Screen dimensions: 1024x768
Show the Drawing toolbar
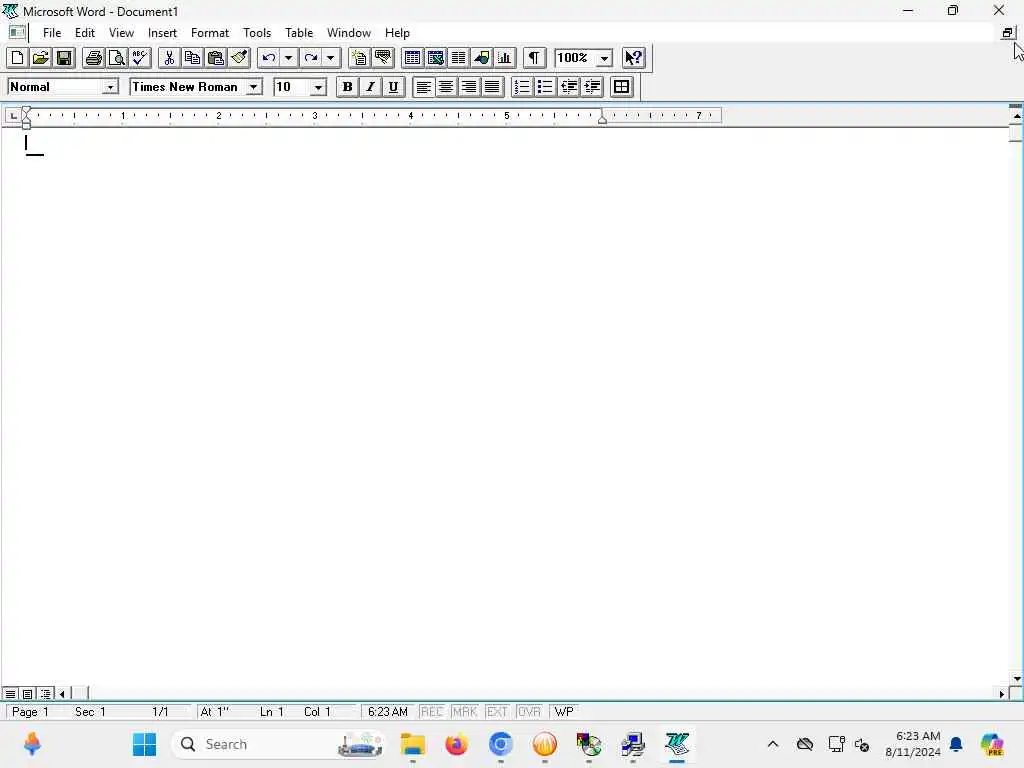click(482, 58)
